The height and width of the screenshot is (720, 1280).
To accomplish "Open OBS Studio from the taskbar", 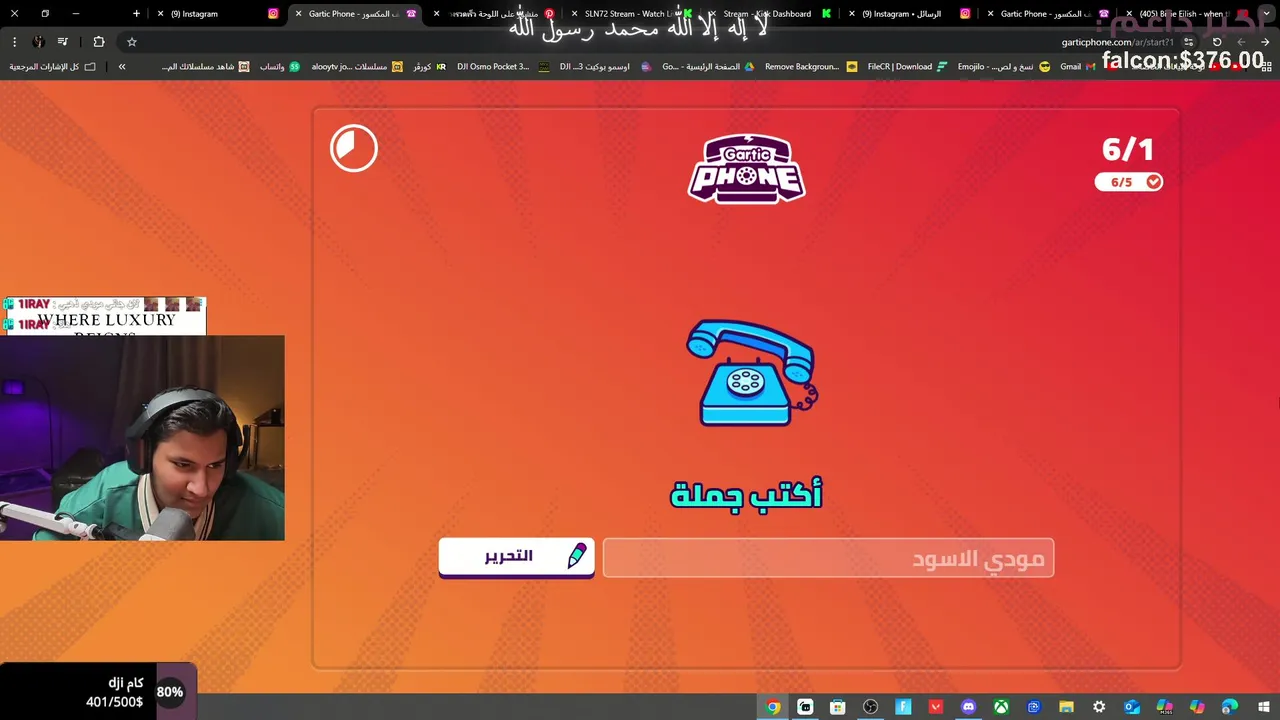I will 871,707.
